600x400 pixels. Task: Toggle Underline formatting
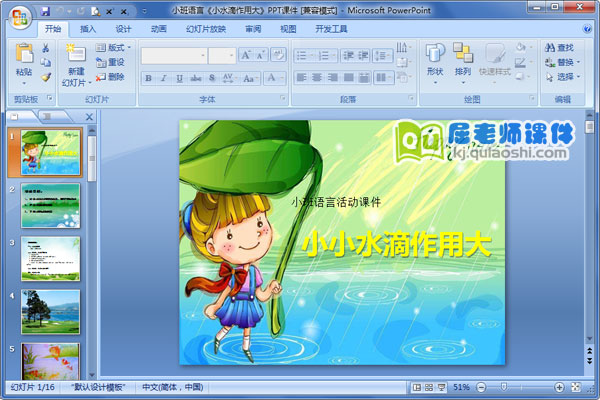pyautogui.click(x=179, y=78)
